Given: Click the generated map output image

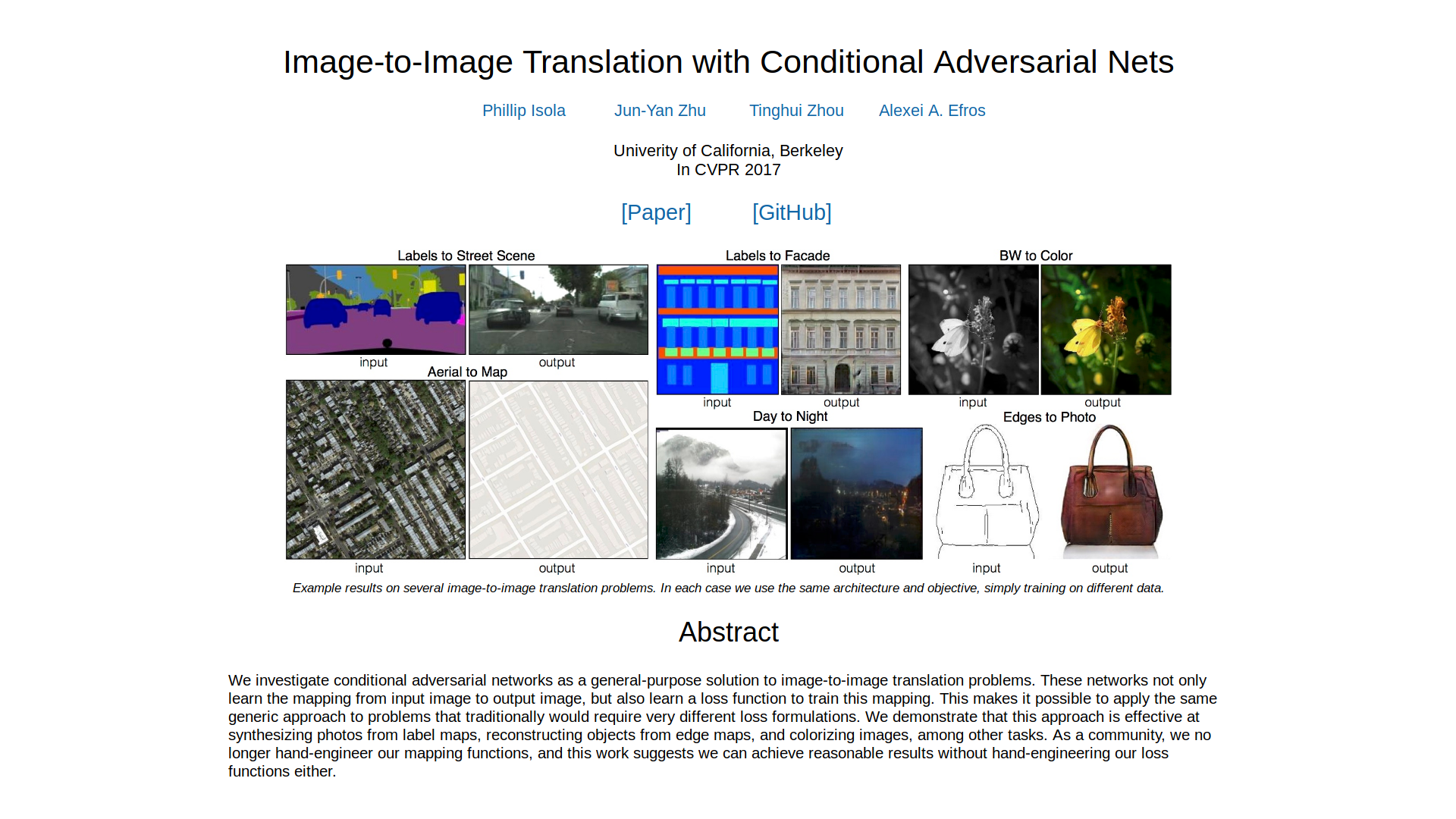Looking at the screenshot, I should click(x=558, y=469).
